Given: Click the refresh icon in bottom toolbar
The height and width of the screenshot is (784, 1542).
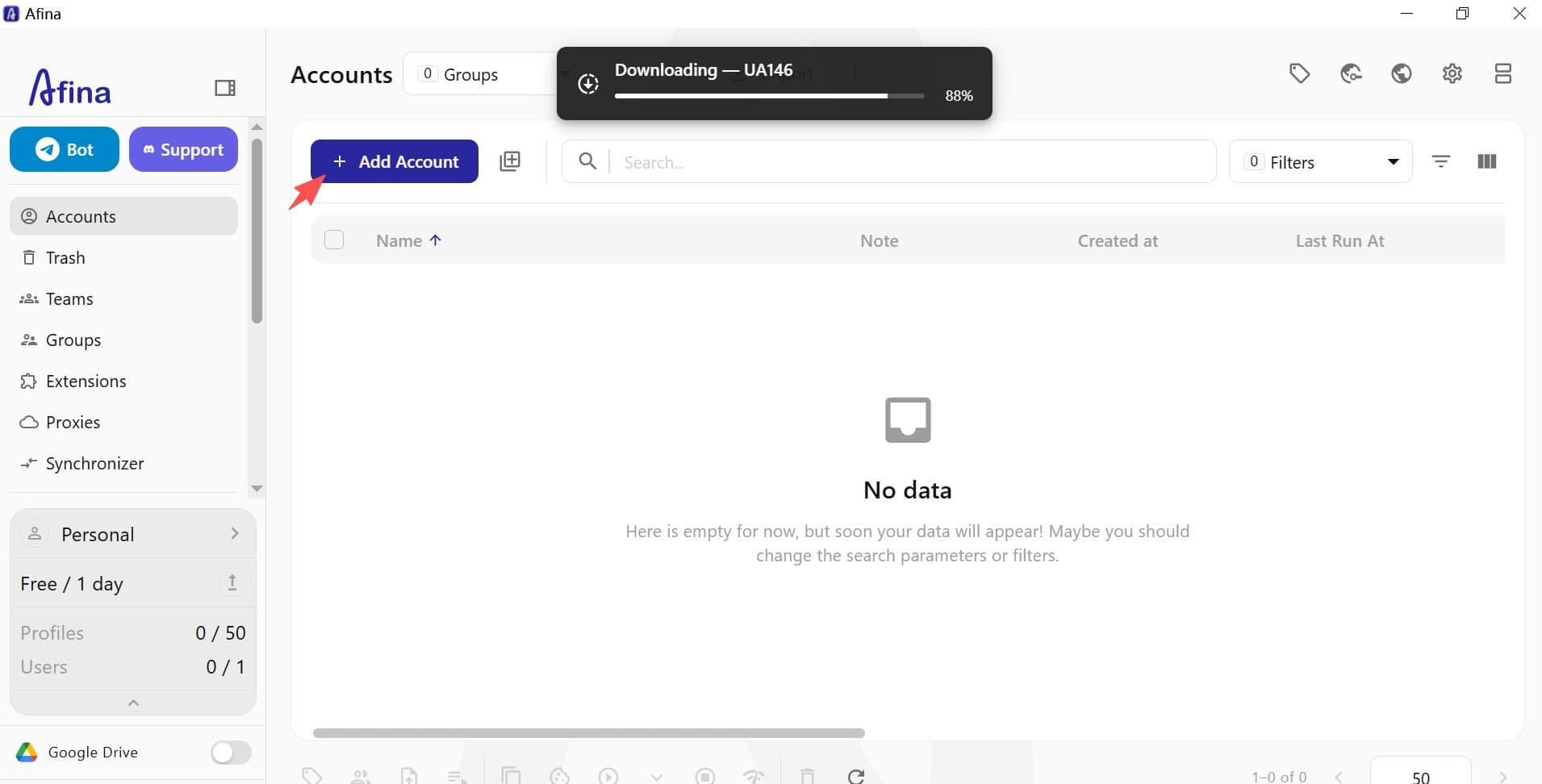Looking at the screenshot, I should tap(856, 776).
